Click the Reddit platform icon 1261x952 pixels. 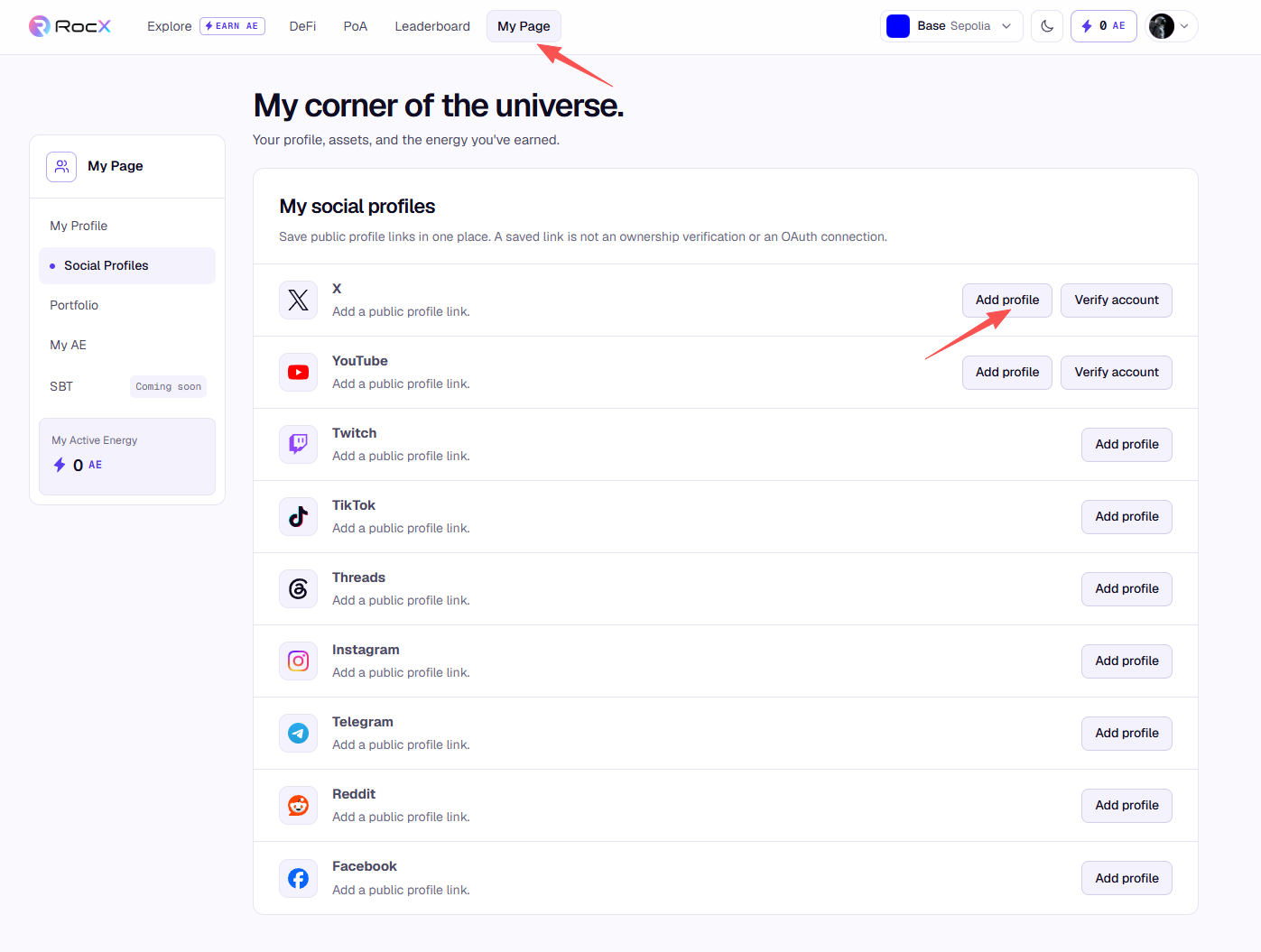click(x=298, y=805)
